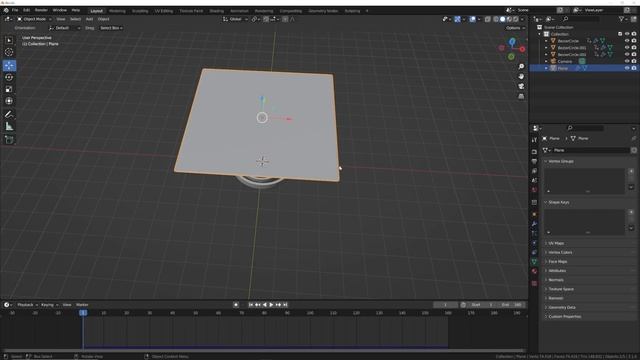640x360 pixels.
Task: Collapse the Vertex Groups panel
Action: click(x=561, y=162)
